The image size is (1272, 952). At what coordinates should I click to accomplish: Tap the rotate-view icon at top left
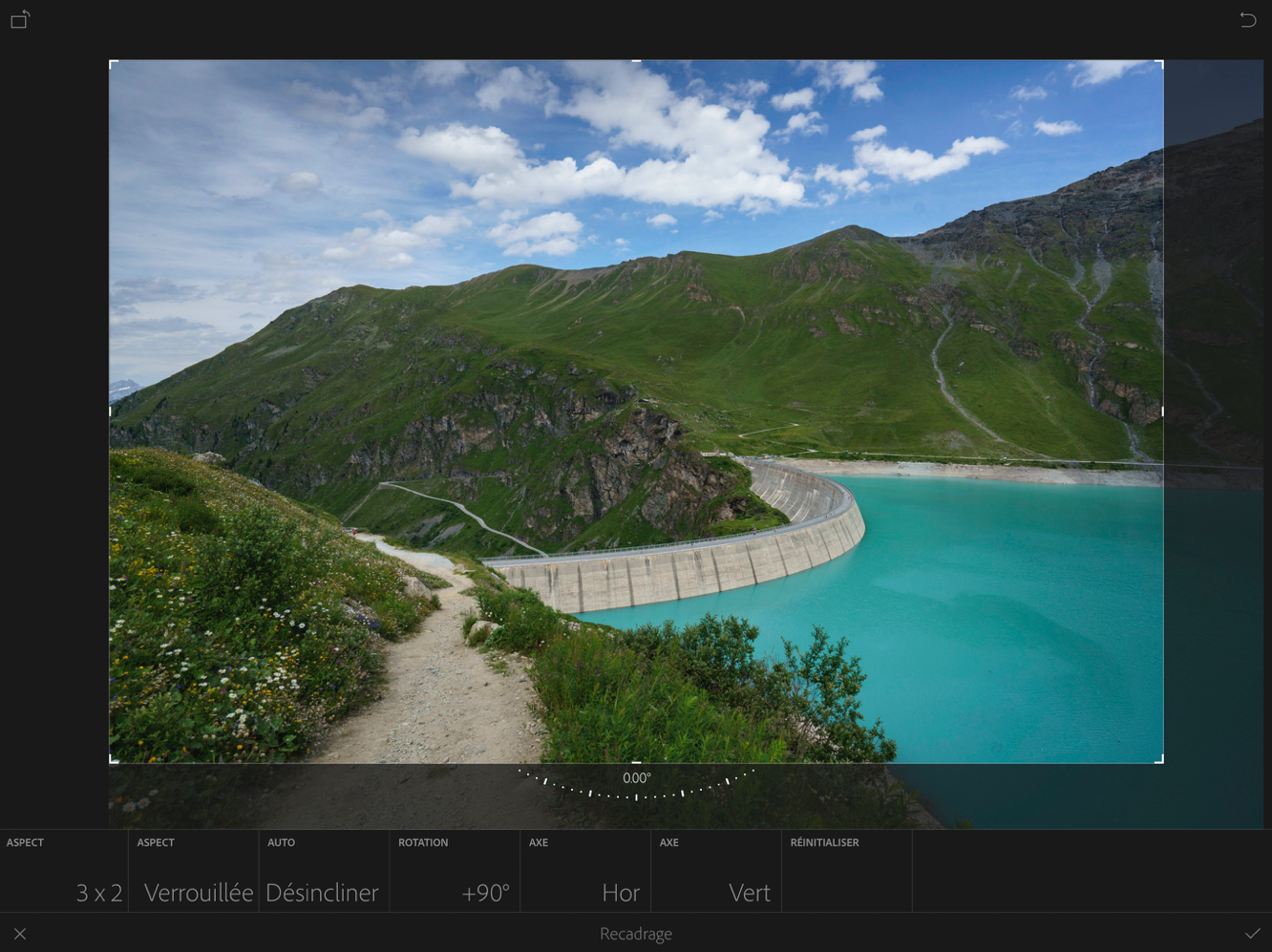pyautogui.click(x=20, y=19)
